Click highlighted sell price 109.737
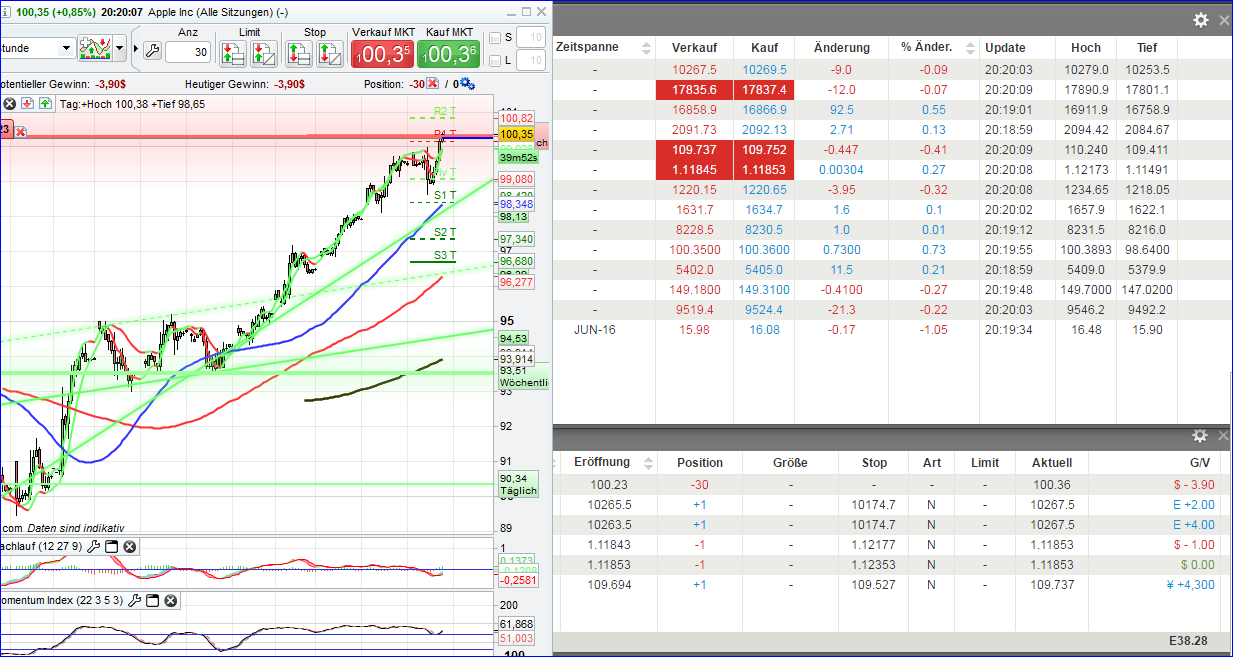The width and height of the screenshot is (1233, 657). coord(694,150)
